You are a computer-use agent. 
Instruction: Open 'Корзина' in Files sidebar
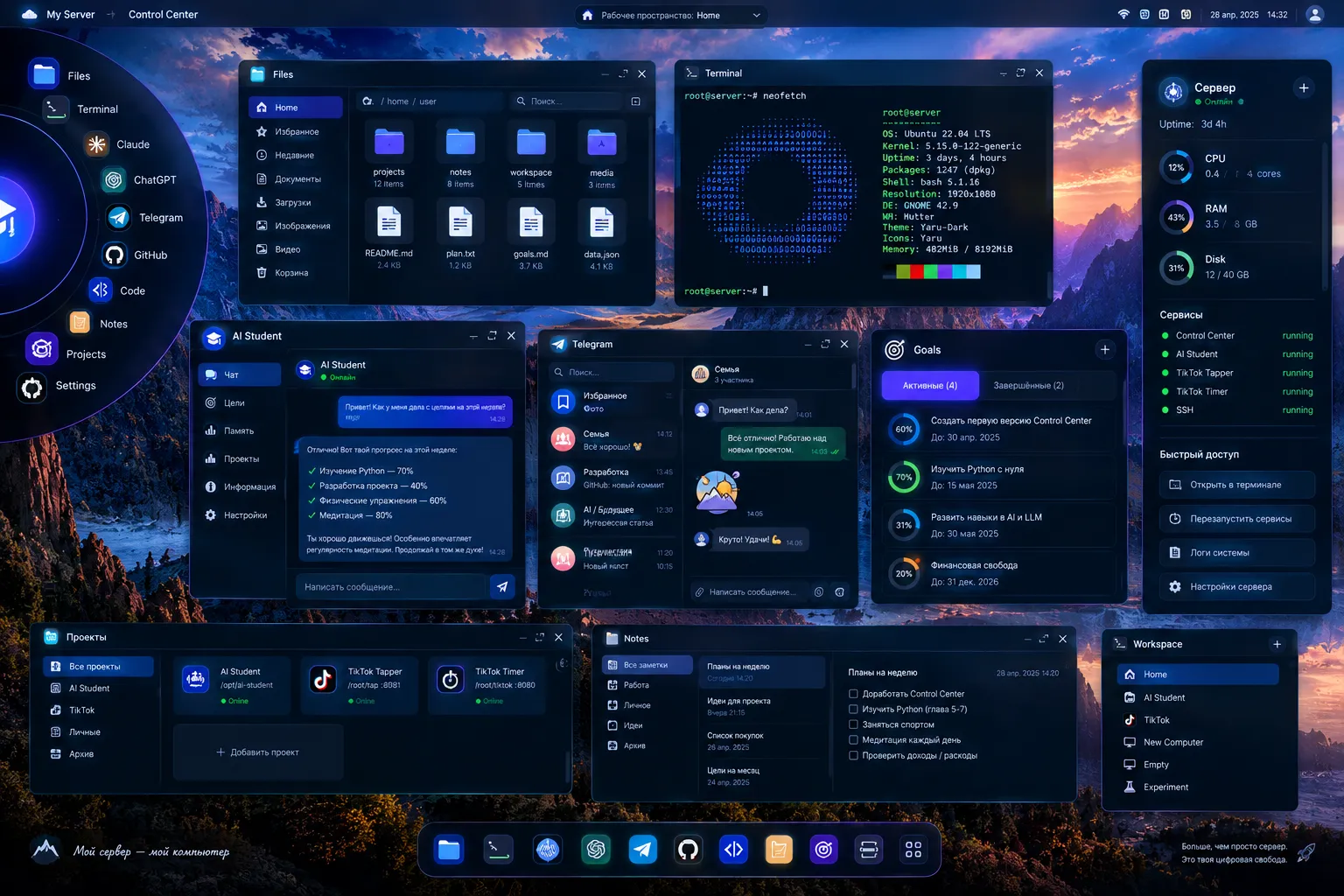click(296, 273)
